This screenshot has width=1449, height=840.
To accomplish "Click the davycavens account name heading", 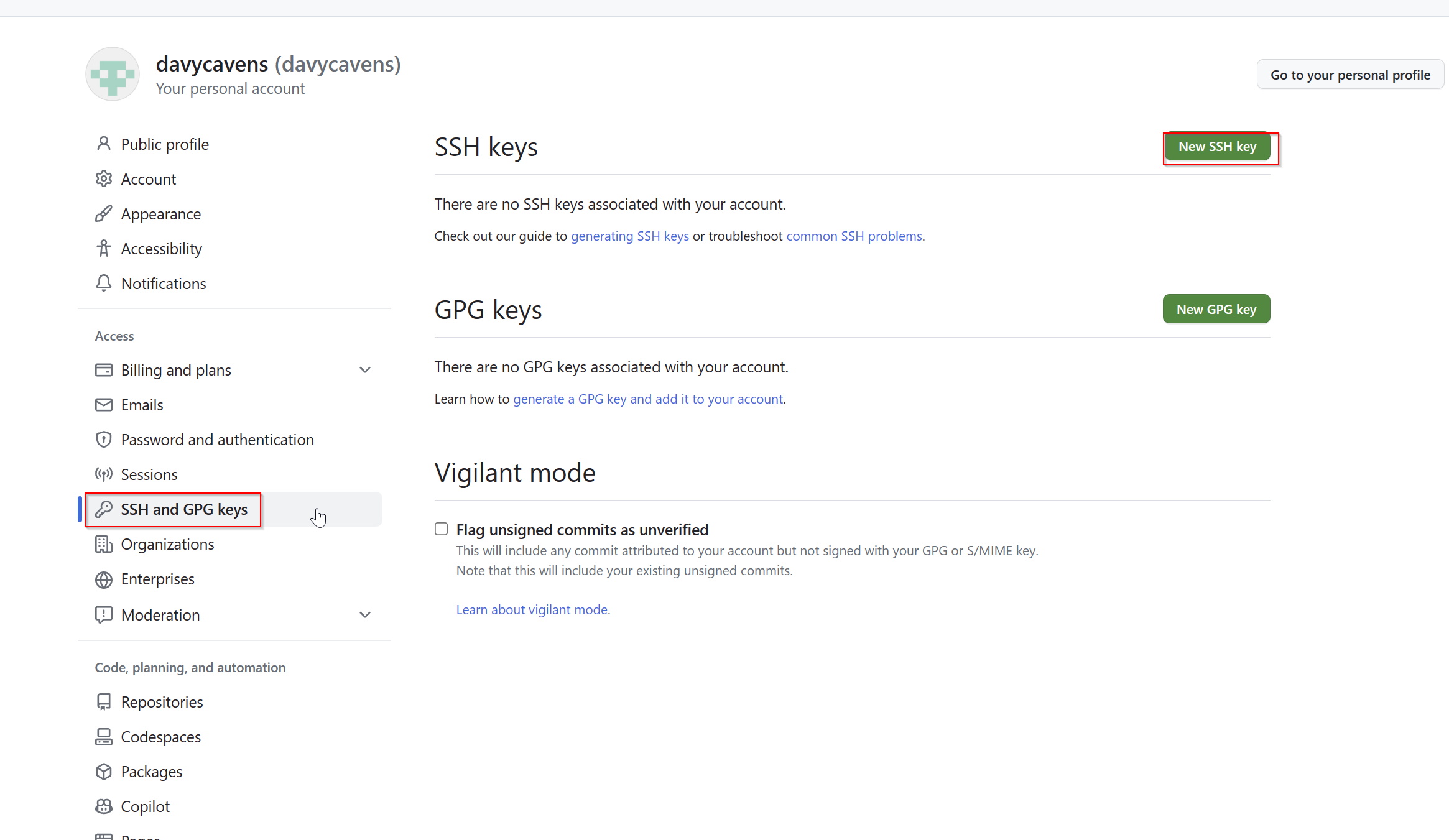I will tap(279, 64).
